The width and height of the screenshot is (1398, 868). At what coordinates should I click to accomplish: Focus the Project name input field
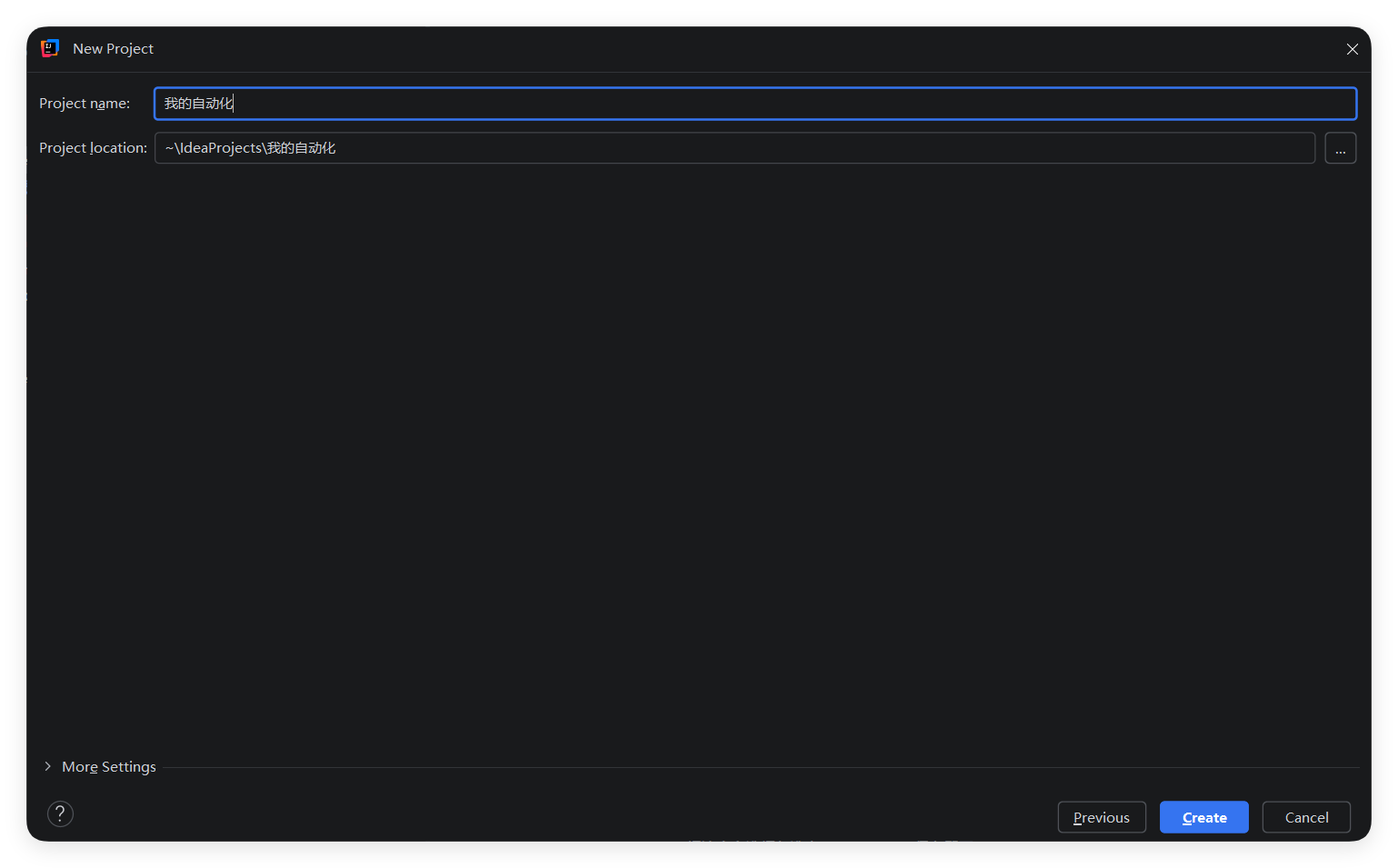754,104
